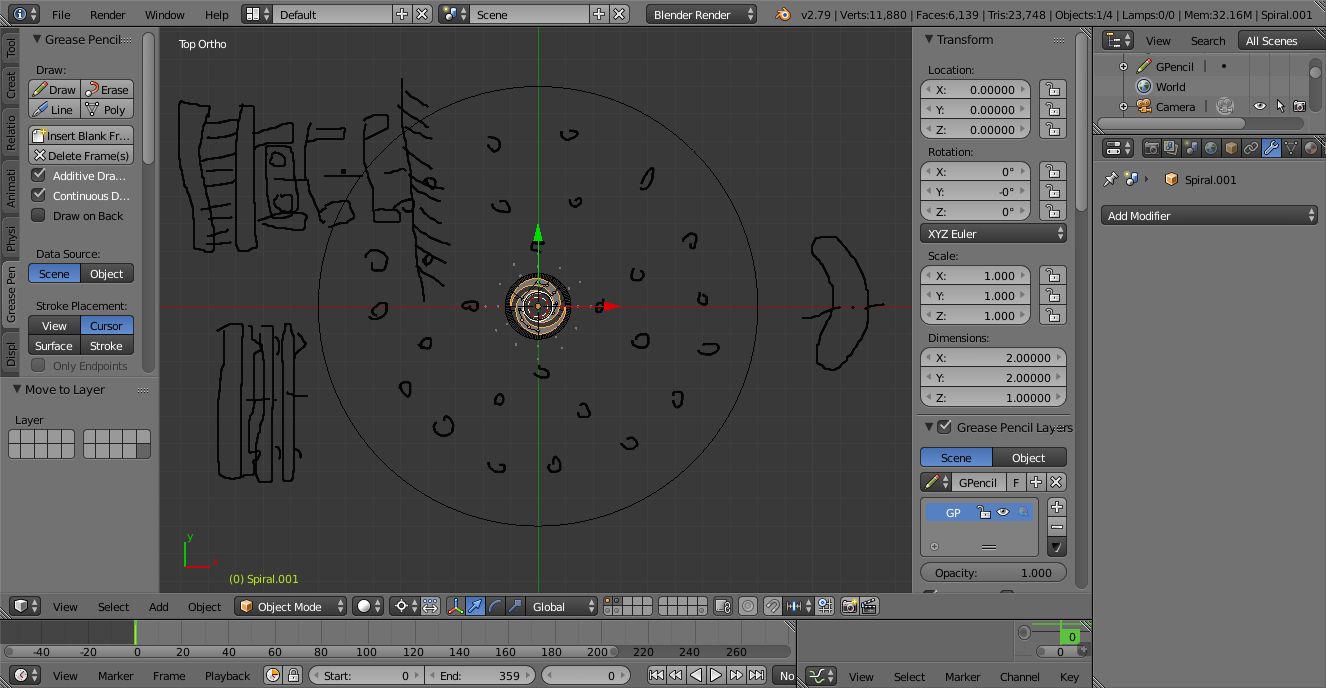Open the Window menu
Screen dimensions: 1326x688
tap(165, 15)
